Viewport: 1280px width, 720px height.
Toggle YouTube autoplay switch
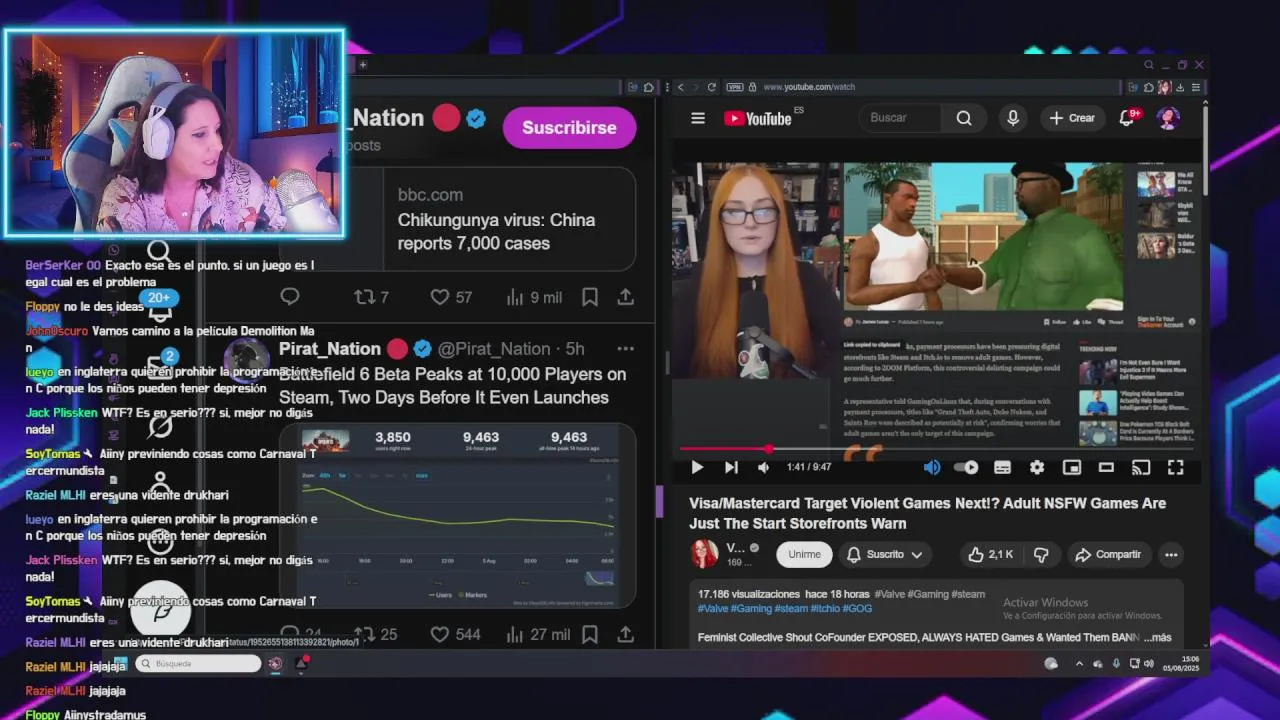click(x=966, y=467)
